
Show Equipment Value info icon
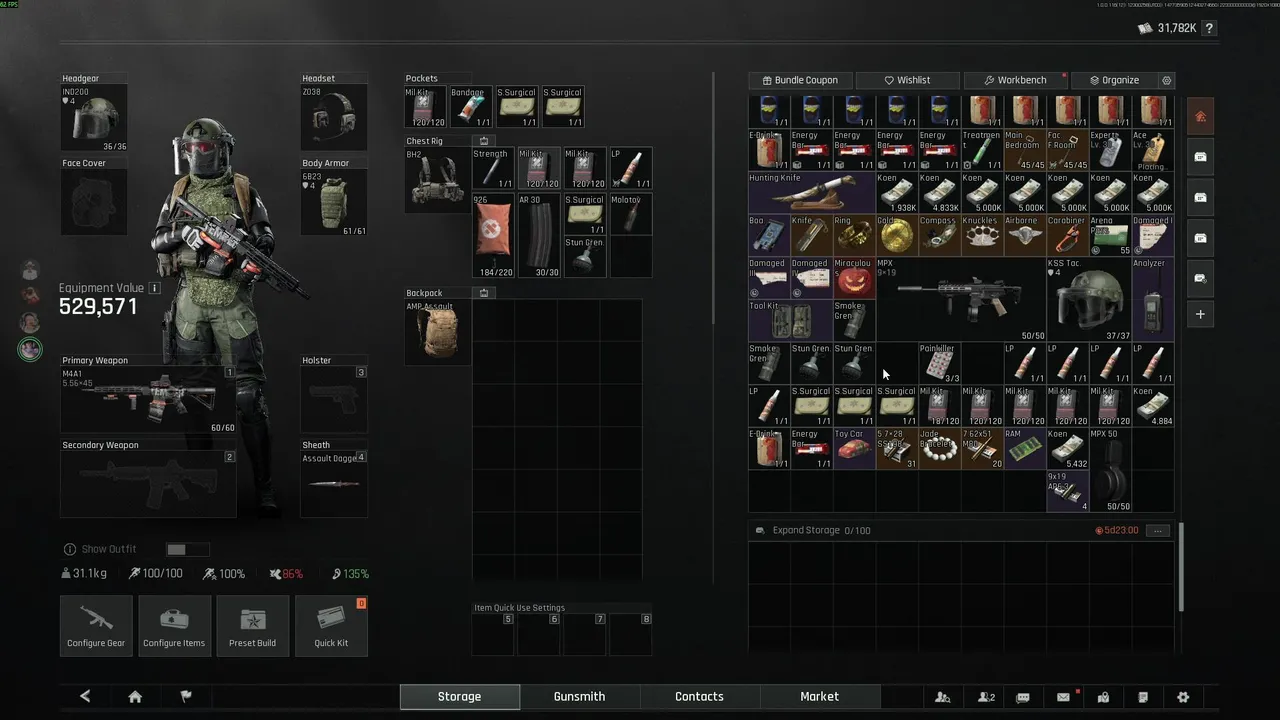coord(154,288)
